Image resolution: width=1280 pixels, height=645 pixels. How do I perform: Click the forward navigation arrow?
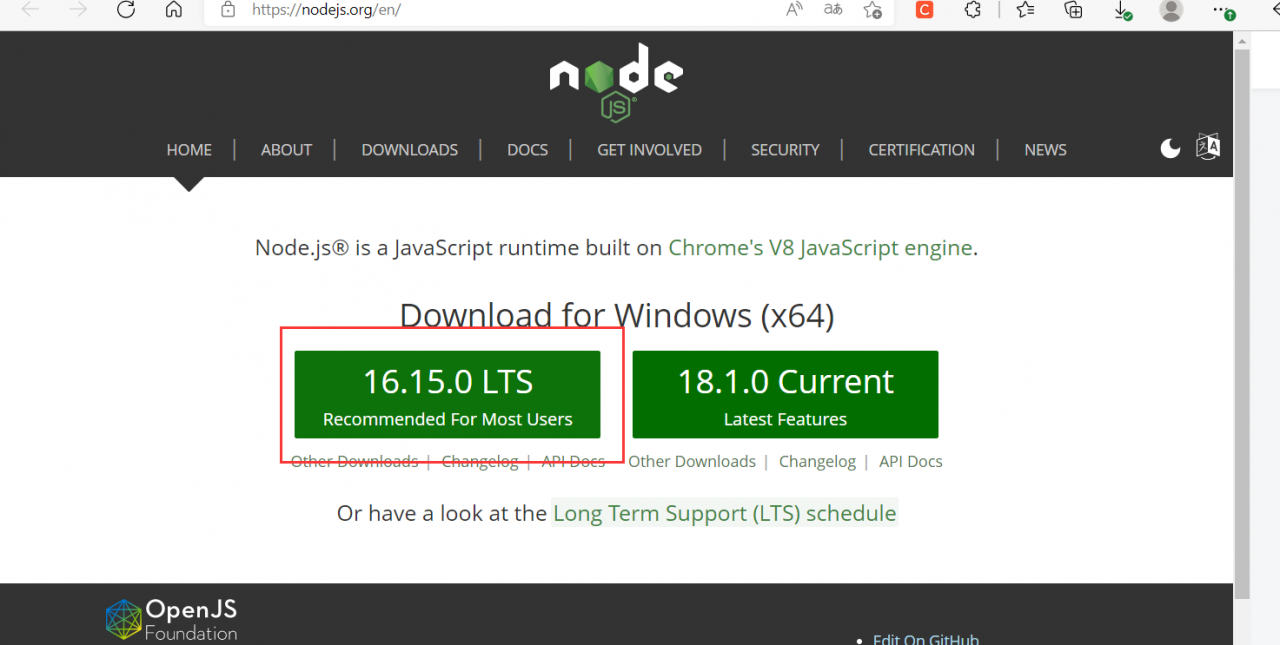click(x=78, y=10)
